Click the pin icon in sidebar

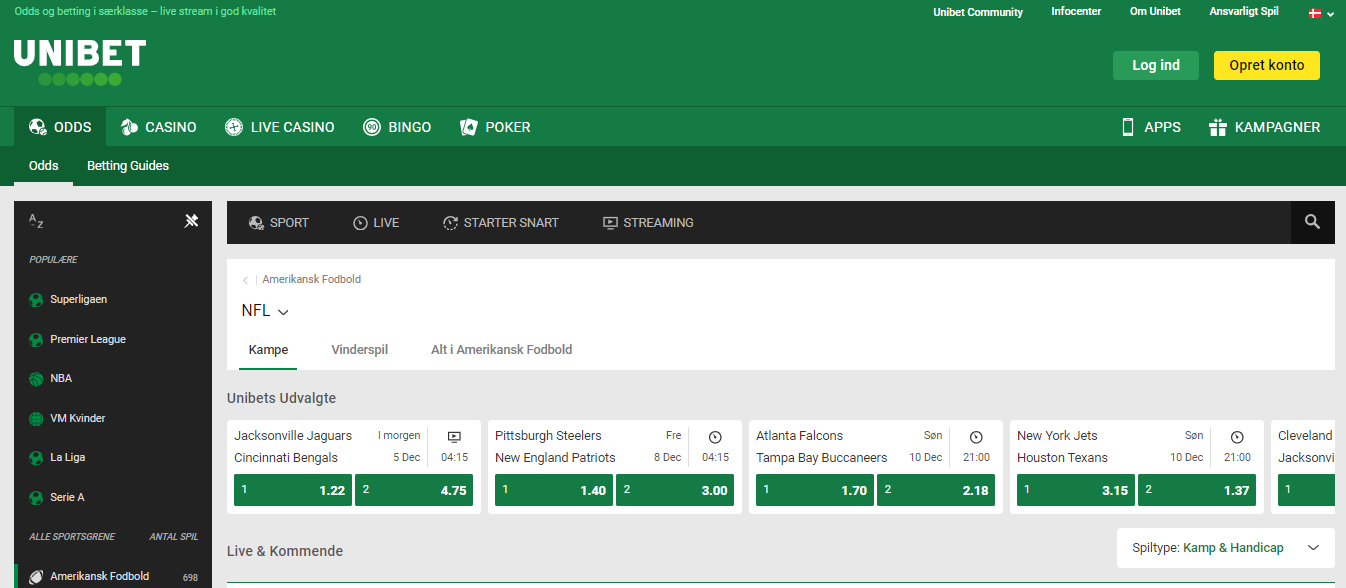(191, 221)
